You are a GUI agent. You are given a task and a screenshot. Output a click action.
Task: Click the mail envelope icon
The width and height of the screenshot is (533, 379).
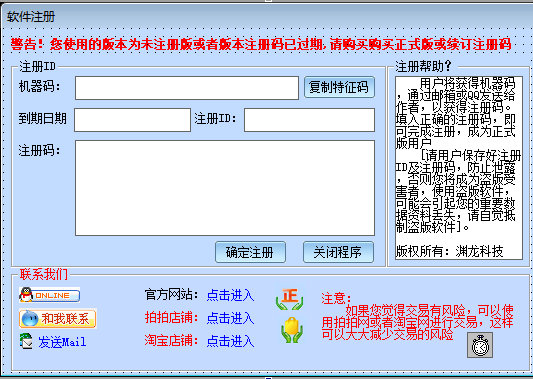coord(26,341)
